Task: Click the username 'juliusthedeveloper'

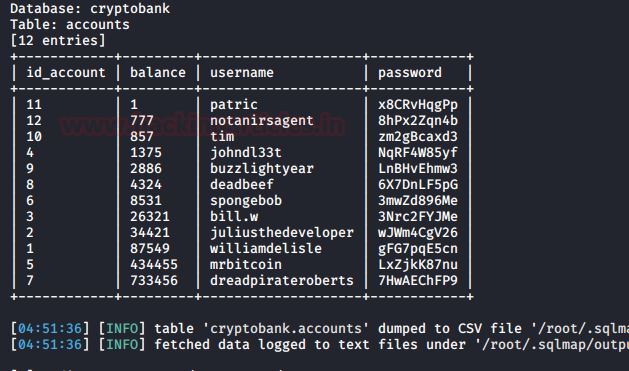Action: pos(282,232)
